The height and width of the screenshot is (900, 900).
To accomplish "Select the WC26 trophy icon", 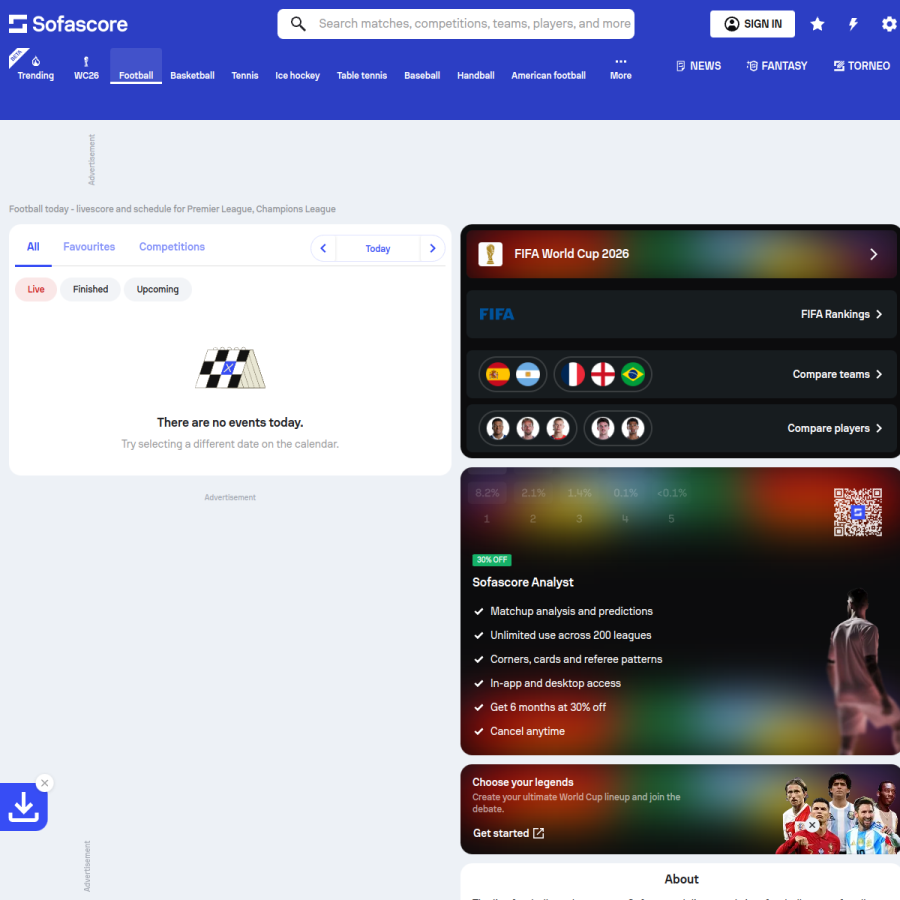I will point(86,61).
